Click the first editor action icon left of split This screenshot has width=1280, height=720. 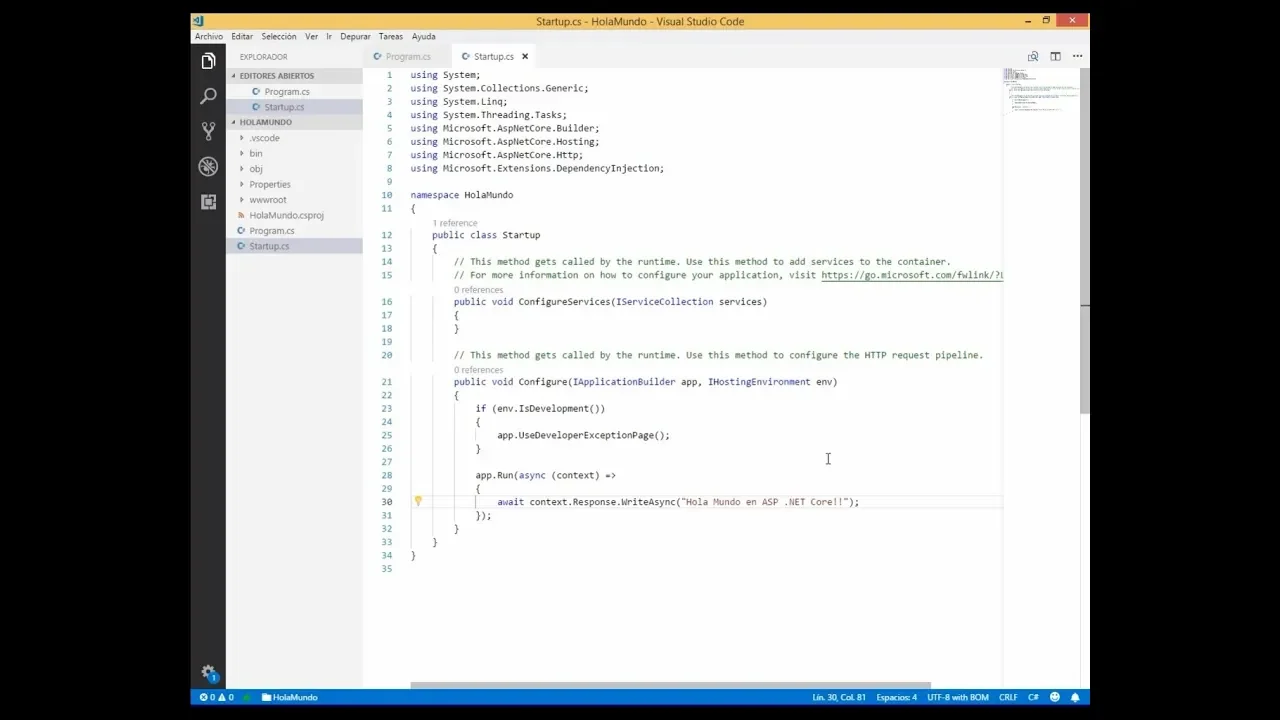1033,56
